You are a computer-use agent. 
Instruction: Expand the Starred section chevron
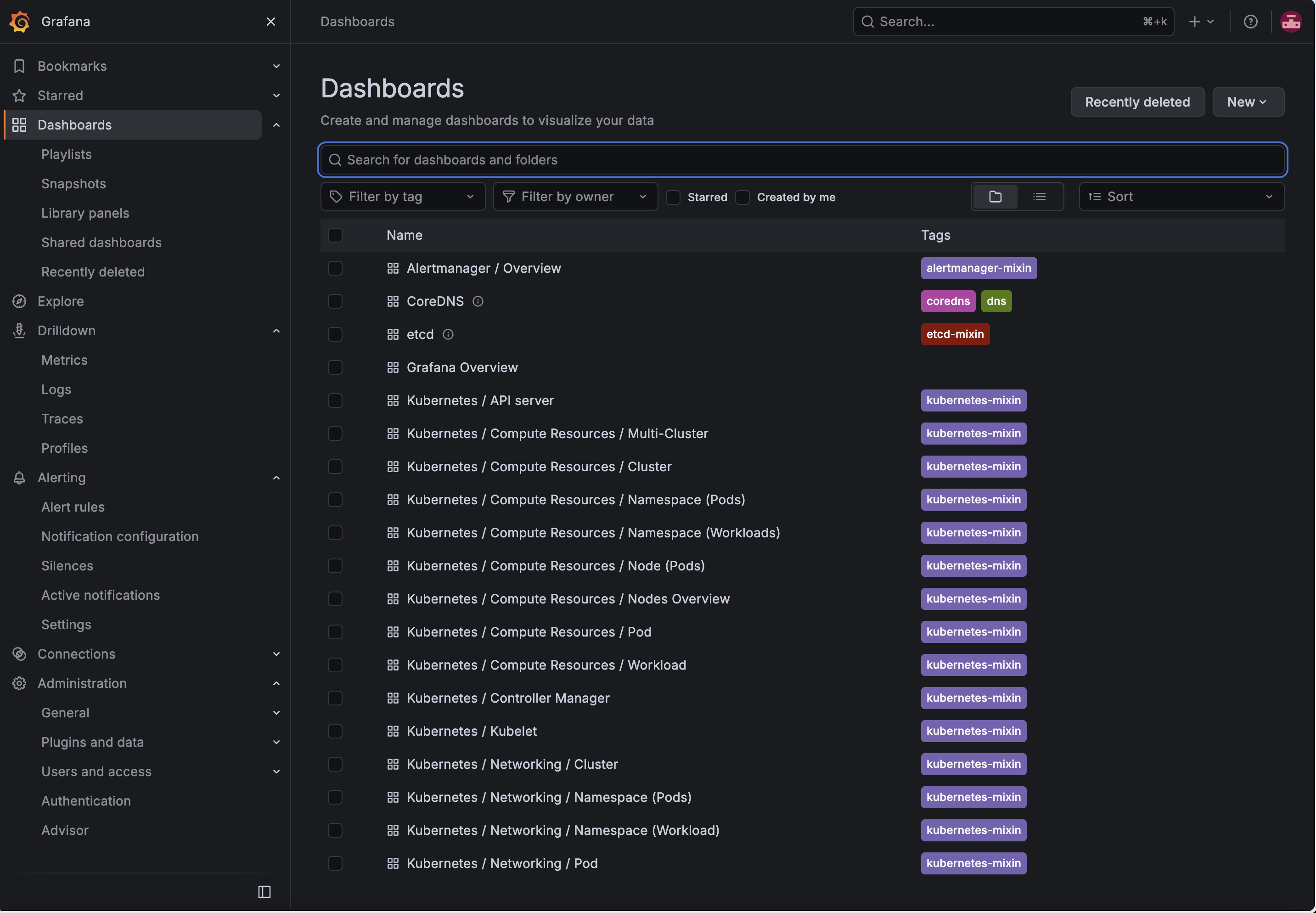tap(276, 96)
